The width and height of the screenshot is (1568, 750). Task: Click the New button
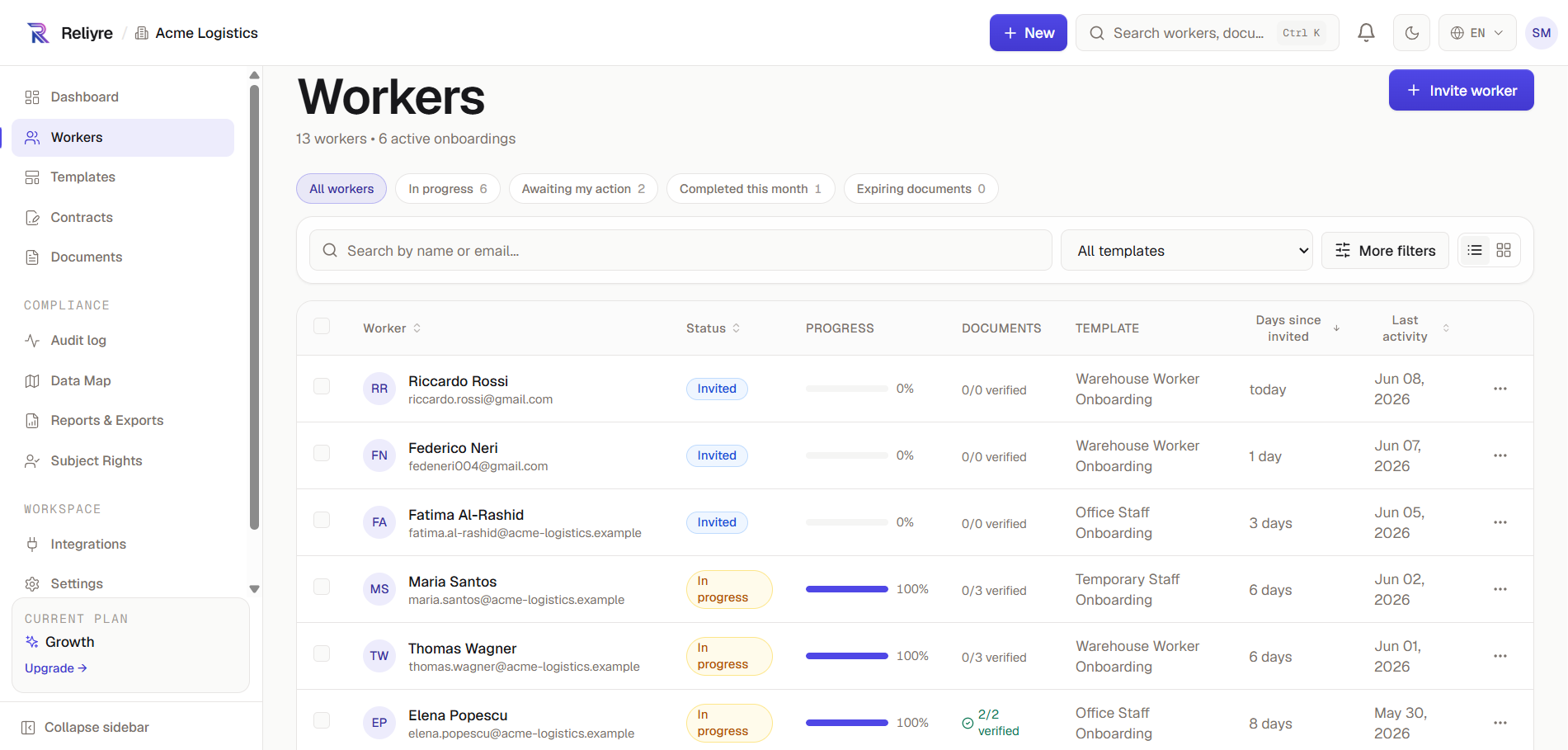(x=1029, y=33)
